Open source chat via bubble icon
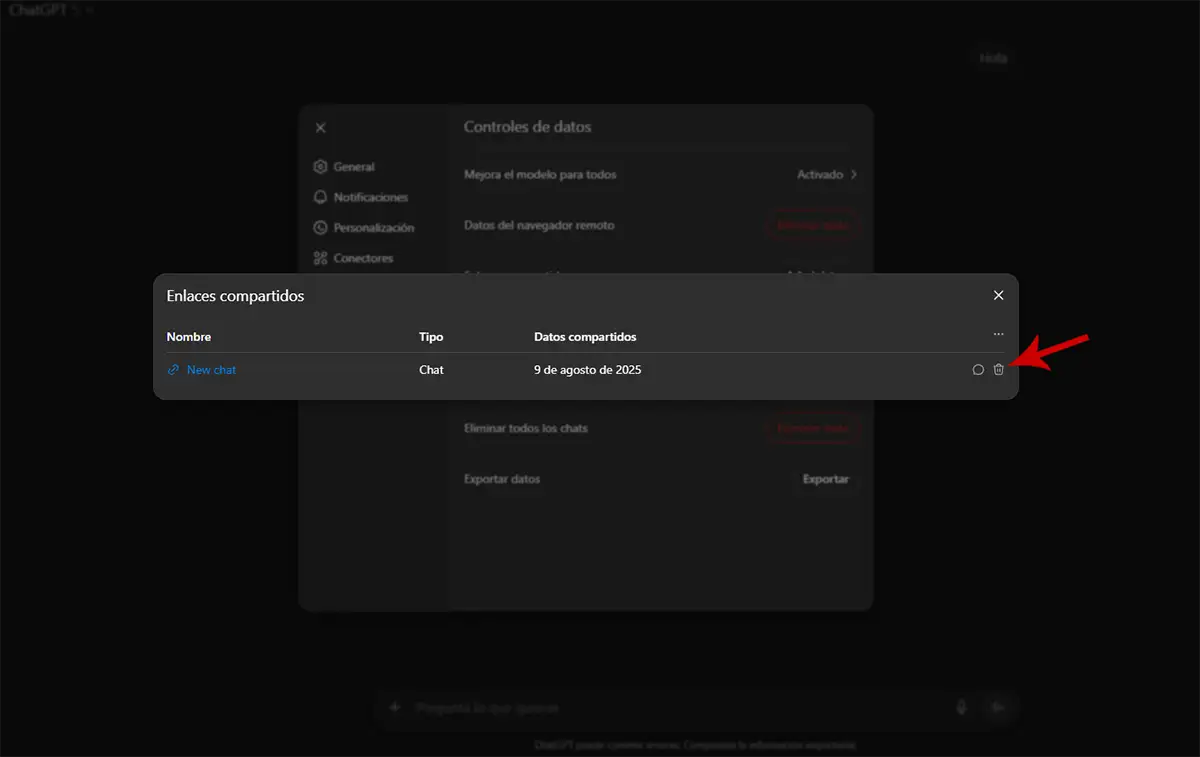The image size is (1200, 757). pyautogui.click(x=978, y=370)
